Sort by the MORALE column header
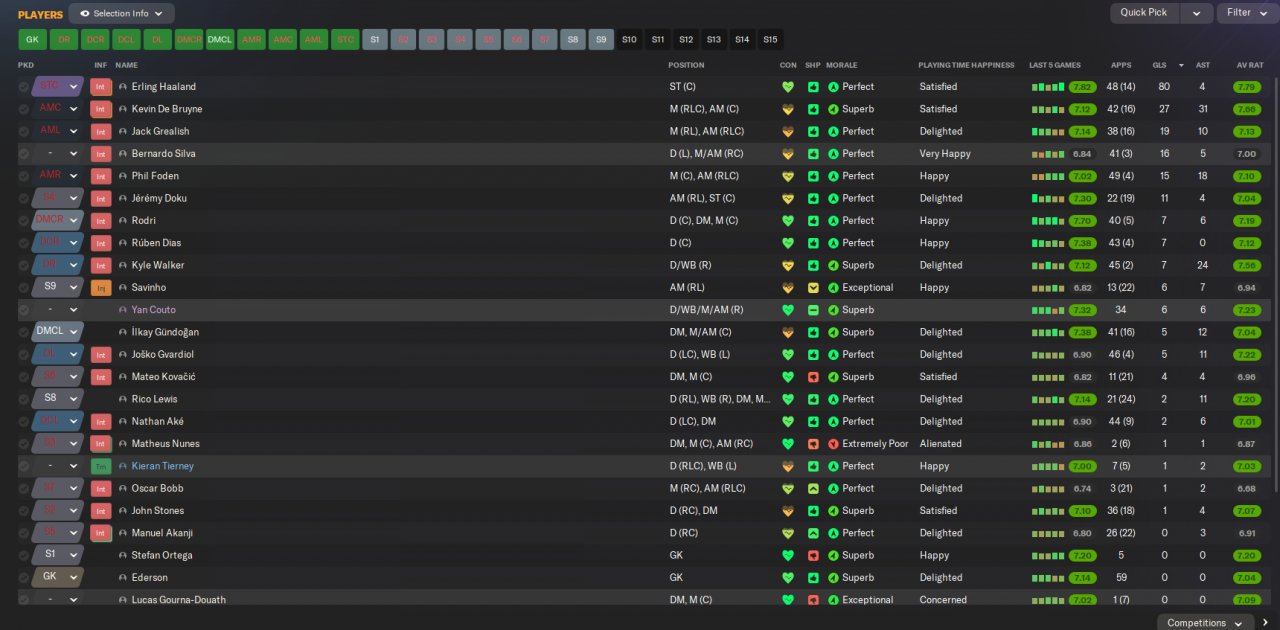The image size is (1280, 630). click(x=842, y=65)
